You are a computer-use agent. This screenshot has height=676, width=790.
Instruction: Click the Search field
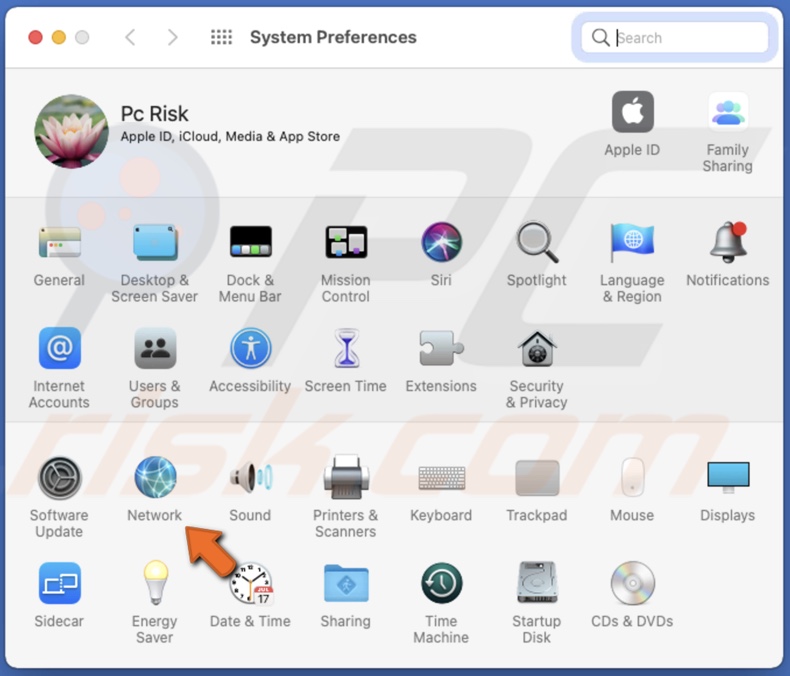[675, 37]
